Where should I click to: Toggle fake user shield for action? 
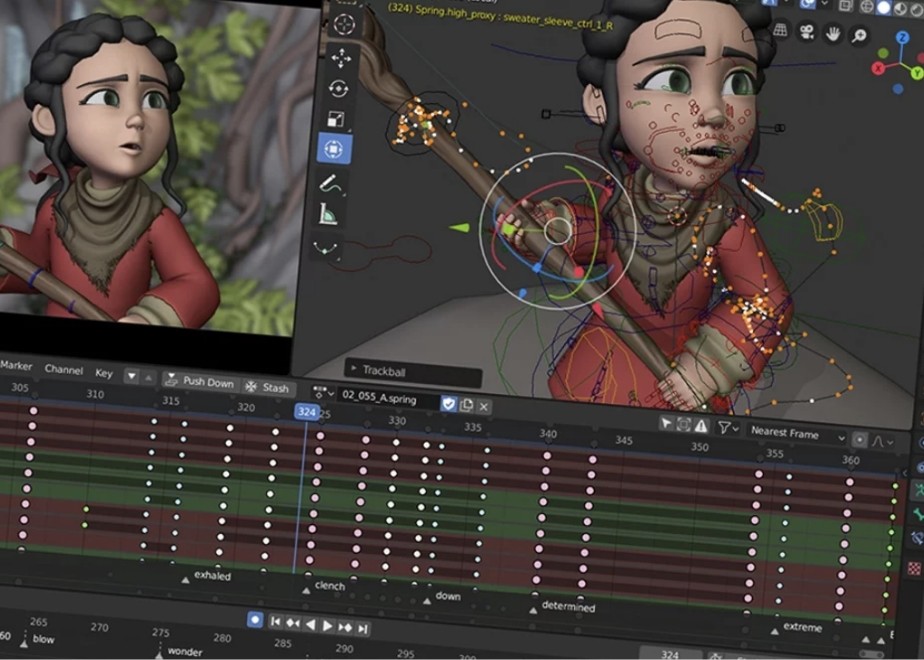tap(449, 403)
